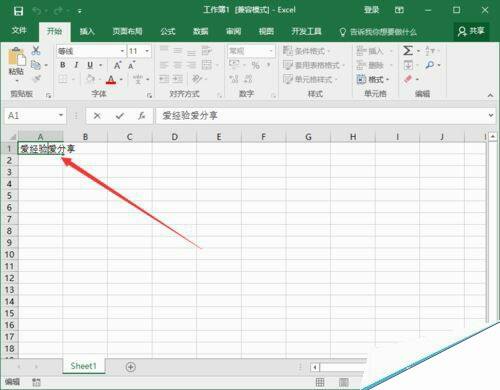Click the Merge and Center icon
500x390 pixels.
207,65
